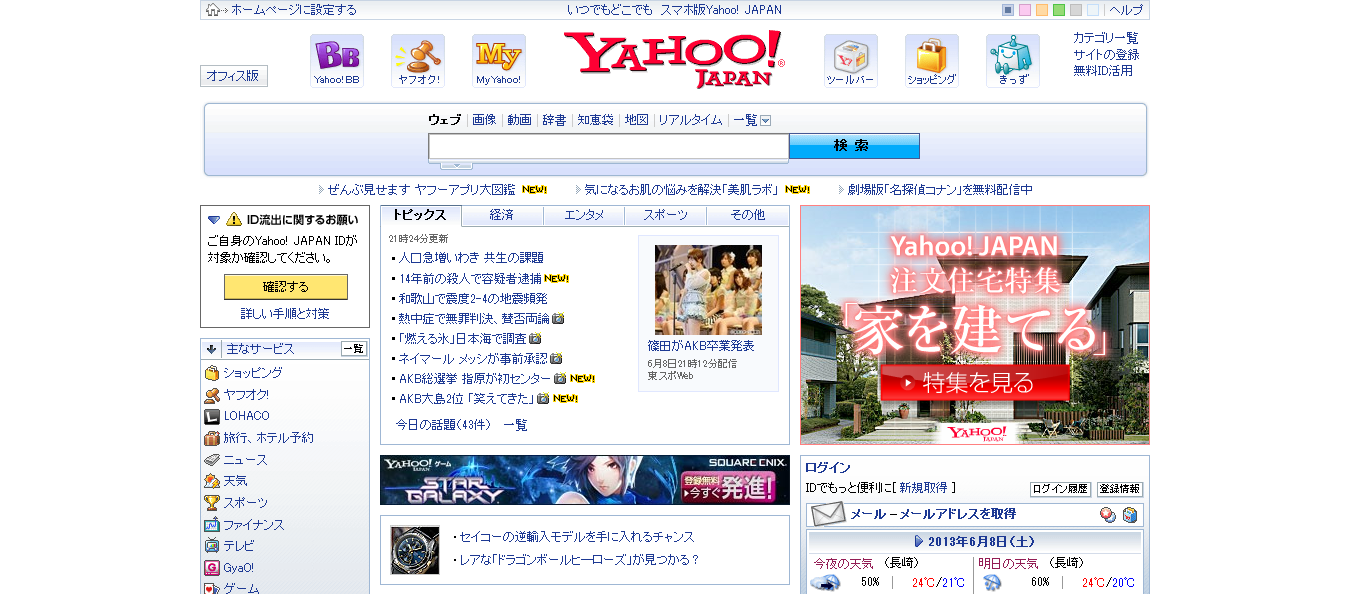The width and height of the screenshot is (1349, 594).
Task: Open the 人口急増いわき 共生の課題 headline
Action: pos(471,258)
